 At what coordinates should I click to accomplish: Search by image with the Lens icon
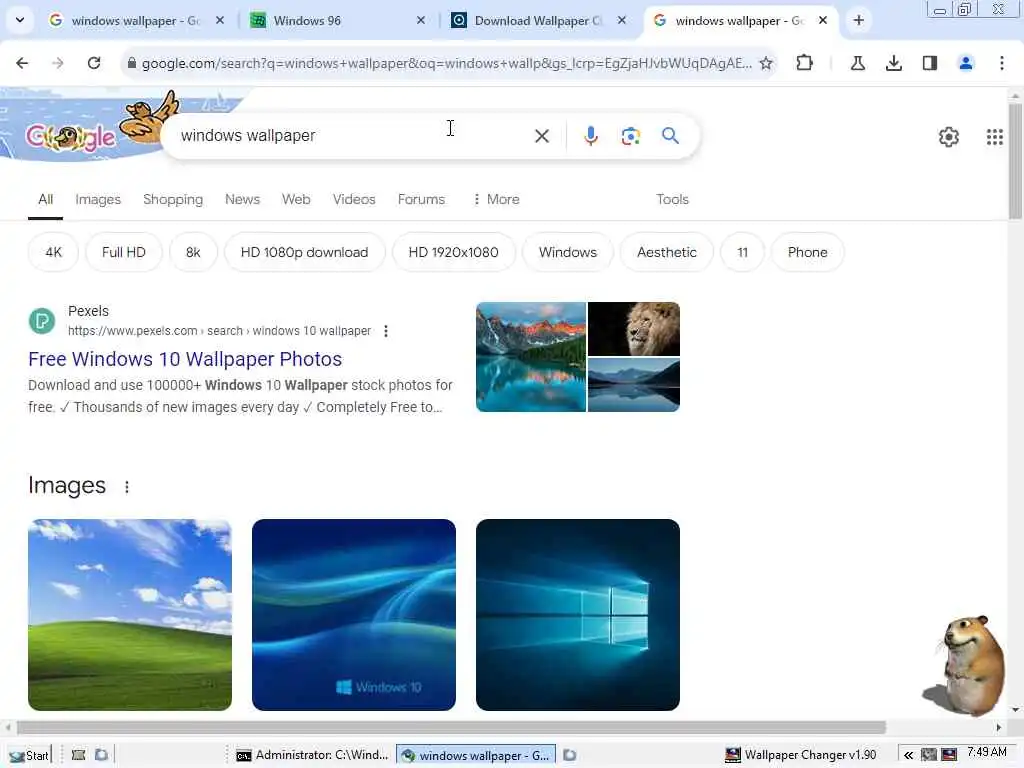pyautogui.click(x=630, y=136)
